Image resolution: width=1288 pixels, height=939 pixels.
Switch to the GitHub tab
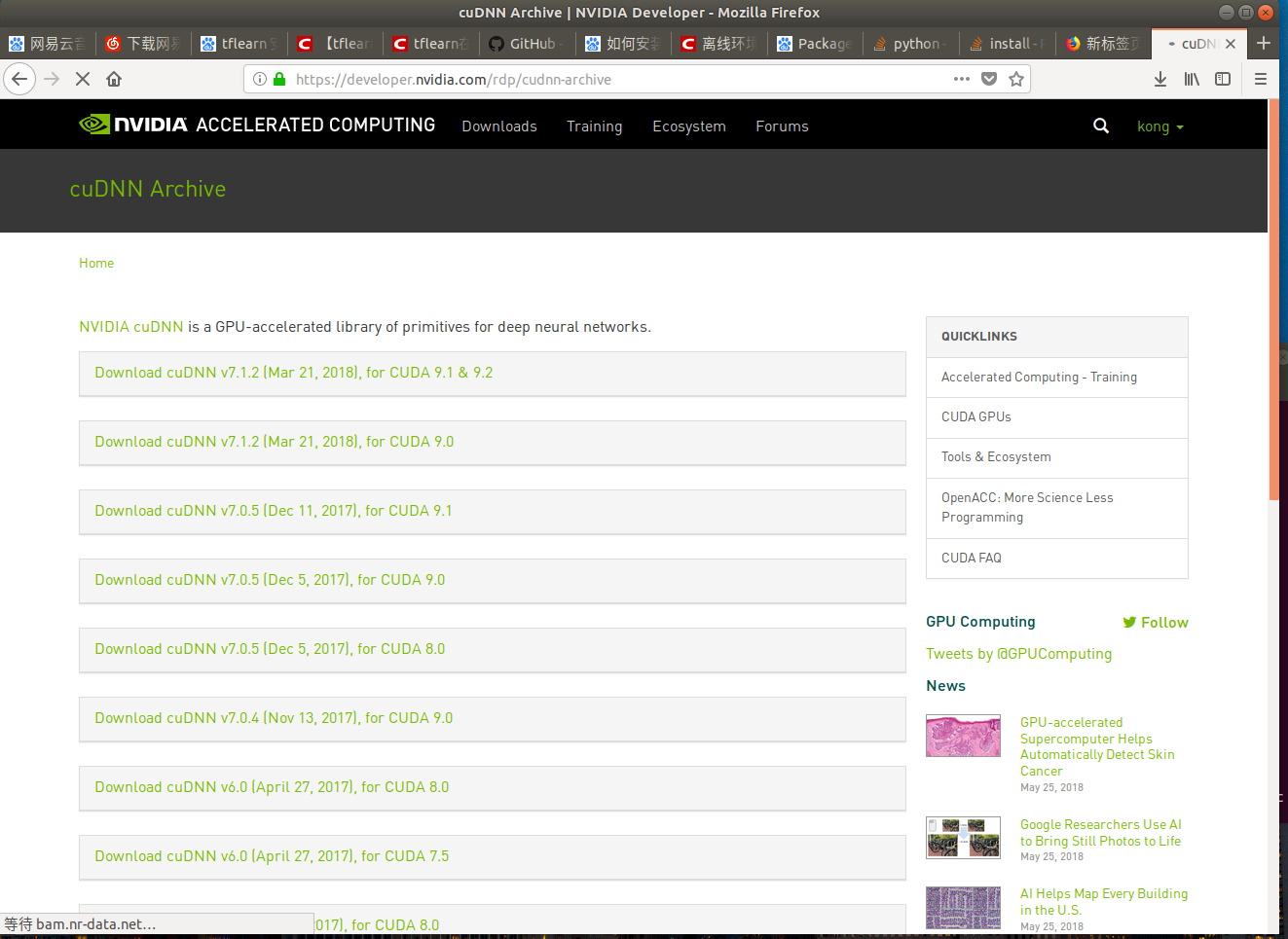(x=527, y=44)
